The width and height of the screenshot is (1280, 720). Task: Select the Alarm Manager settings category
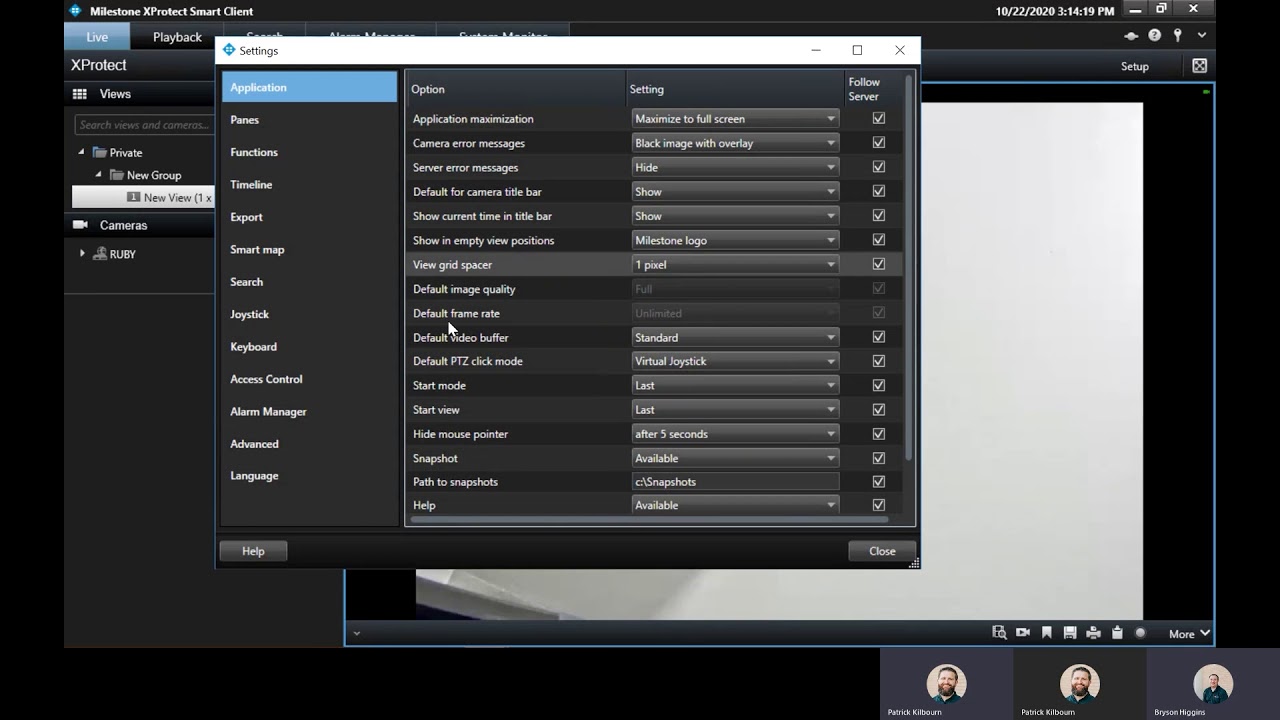click(309, 412)
